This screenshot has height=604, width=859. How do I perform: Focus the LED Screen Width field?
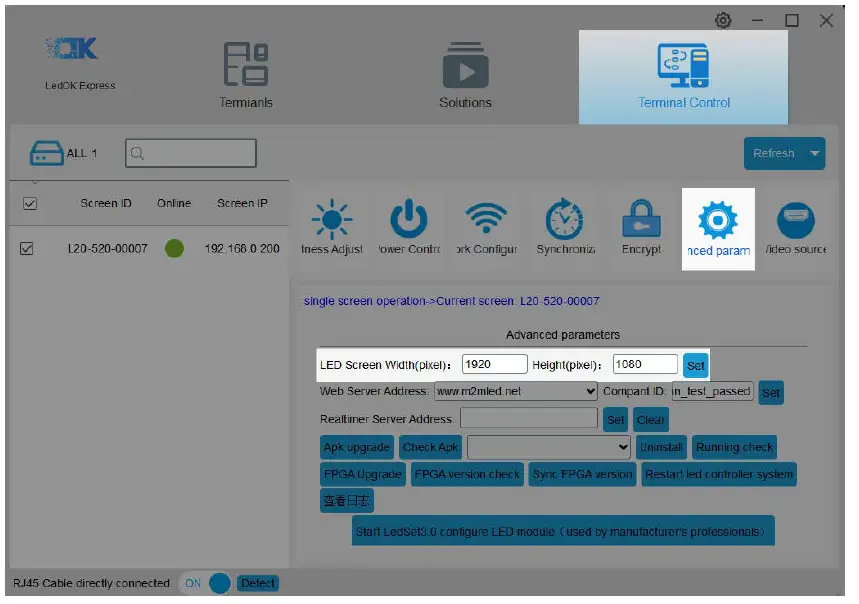pos(494,365)
